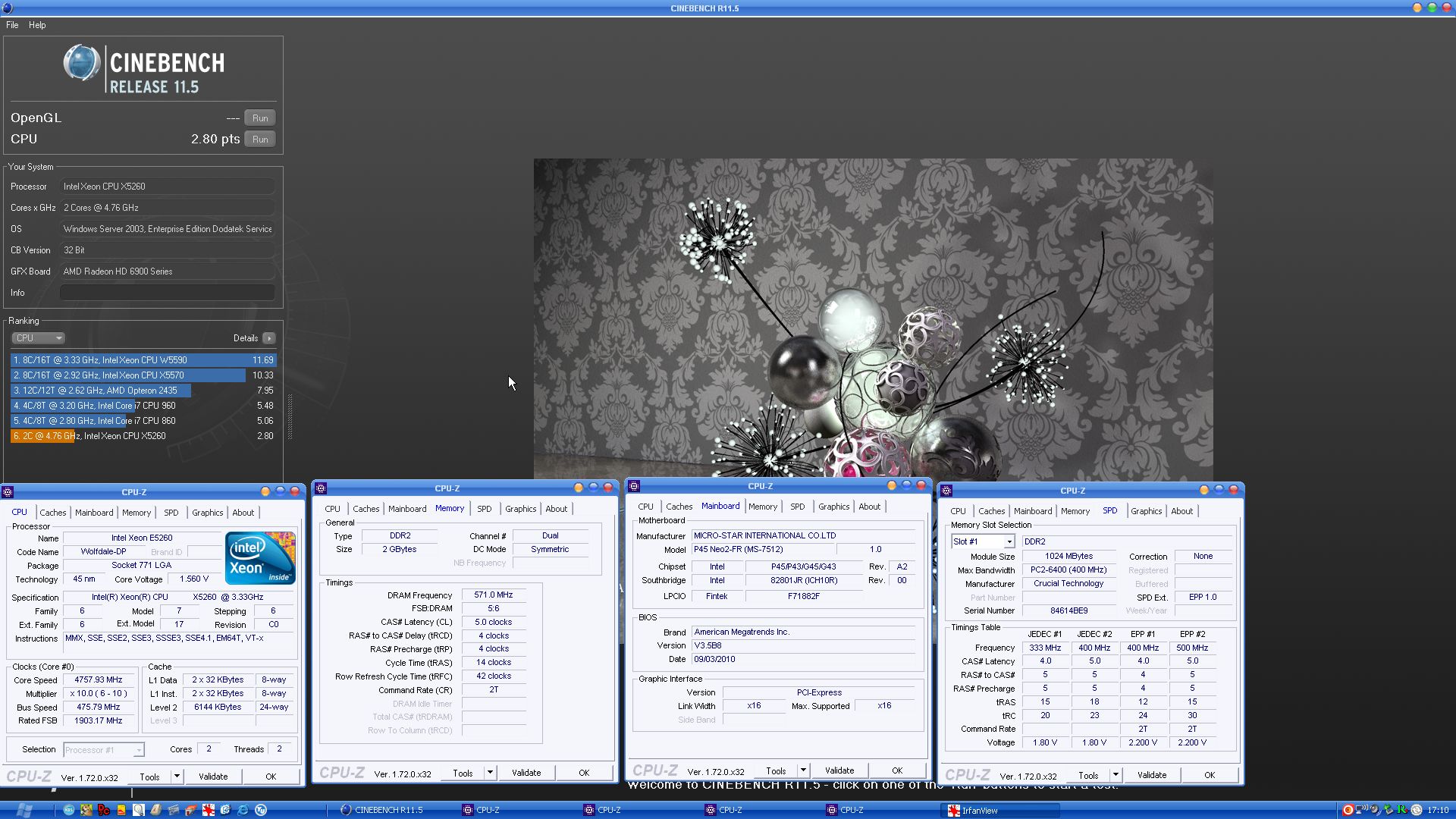Screen dimensions: 1456x819
Task: Open the Processor #1 selection dropdown
Action: click(x=103, y=750)
